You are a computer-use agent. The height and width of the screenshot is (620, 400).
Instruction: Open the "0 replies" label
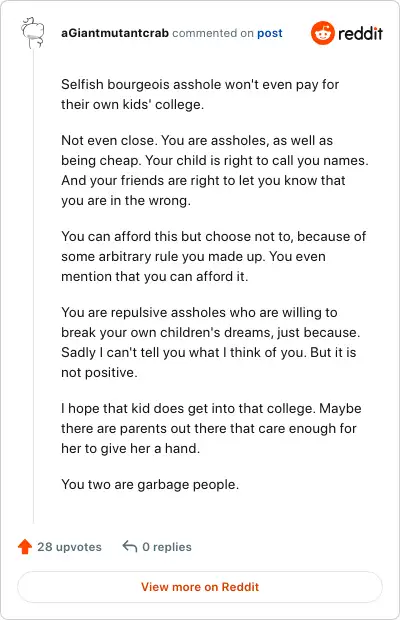click(x=167, y=547)
